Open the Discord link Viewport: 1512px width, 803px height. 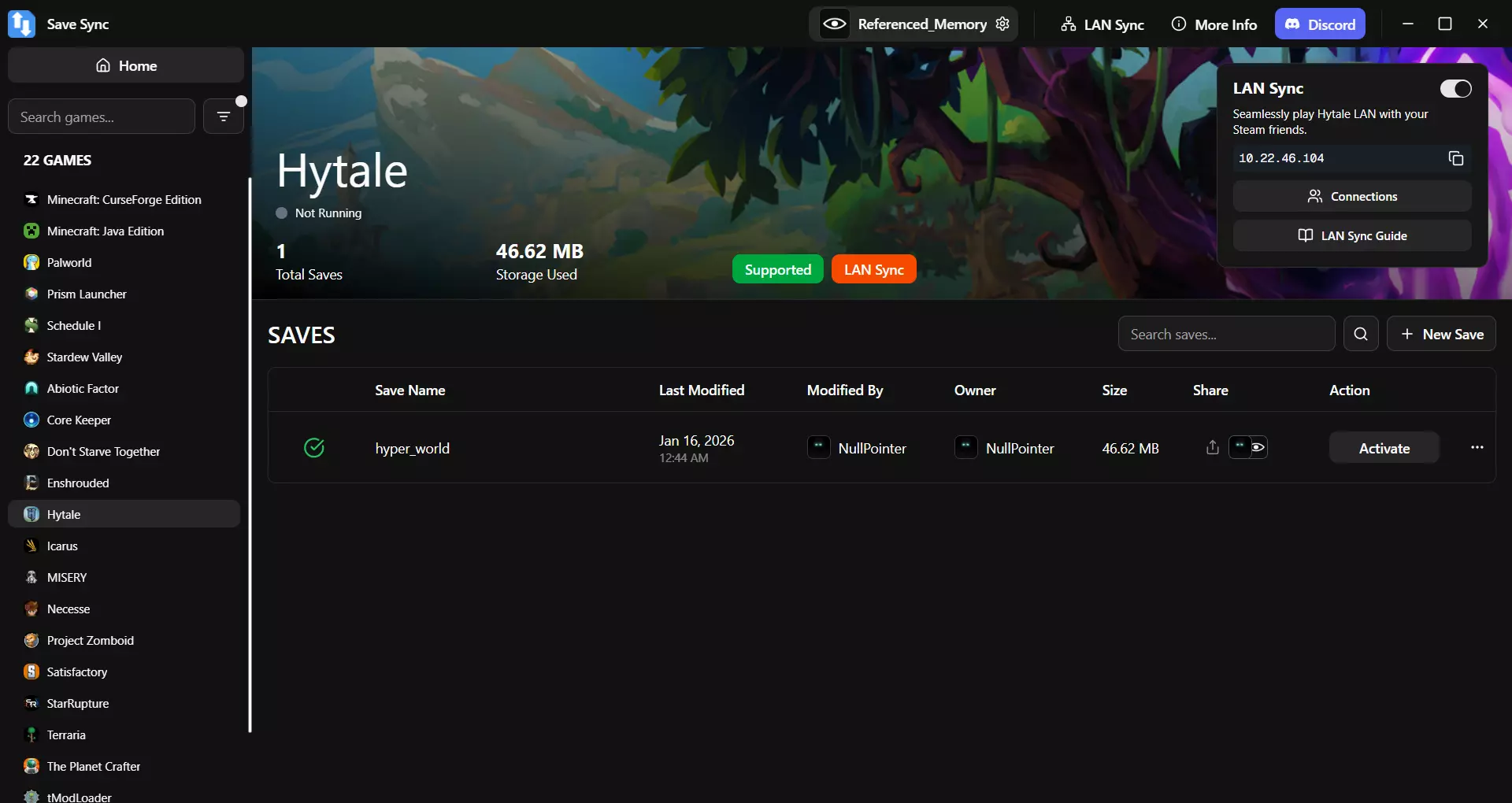click(1320, 24)
